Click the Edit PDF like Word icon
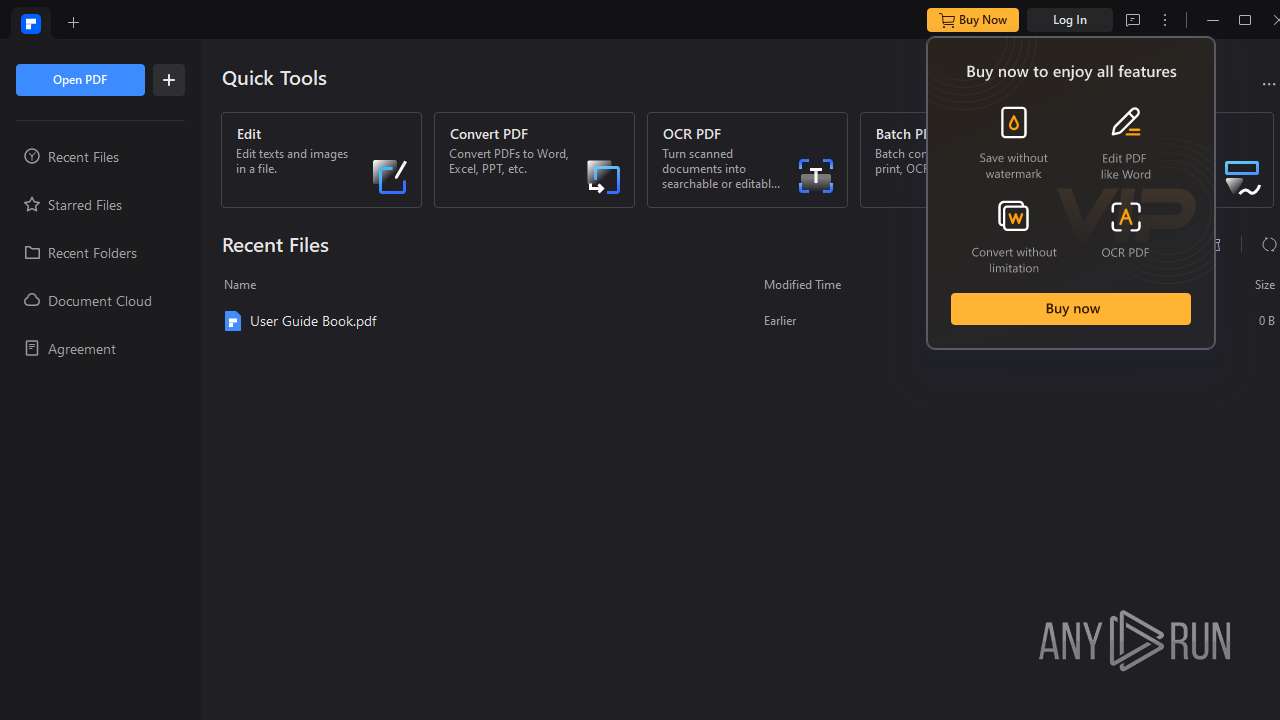Viewport: 1280px width, 720px height. pos(1126,122)
